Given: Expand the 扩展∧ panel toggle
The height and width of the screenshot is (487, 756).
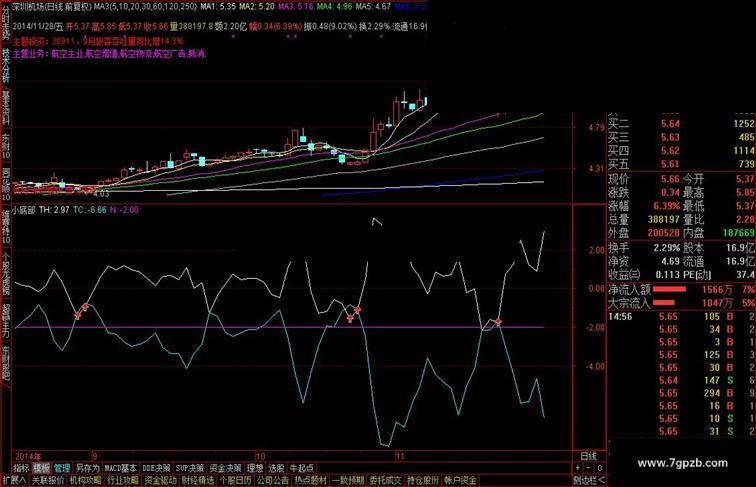Looking at the screenshot, I should pos(14,480).
